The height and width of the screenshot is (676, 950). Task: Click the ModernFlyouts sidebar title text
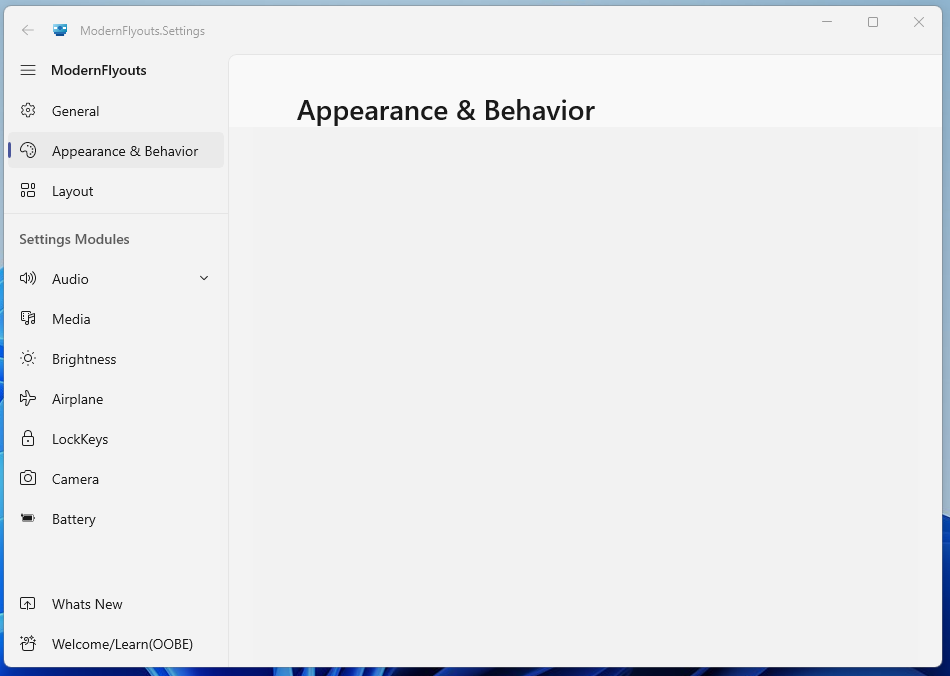click(x=99, y=70)
